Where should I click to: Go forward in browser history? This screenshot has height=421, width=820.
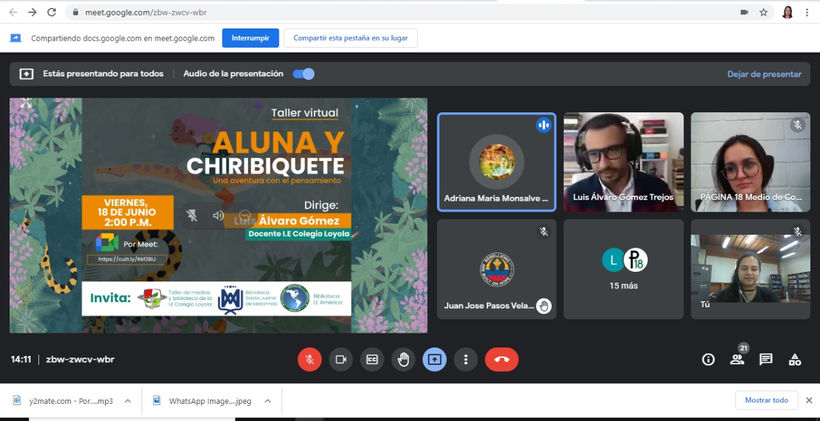tap(32, 12)
